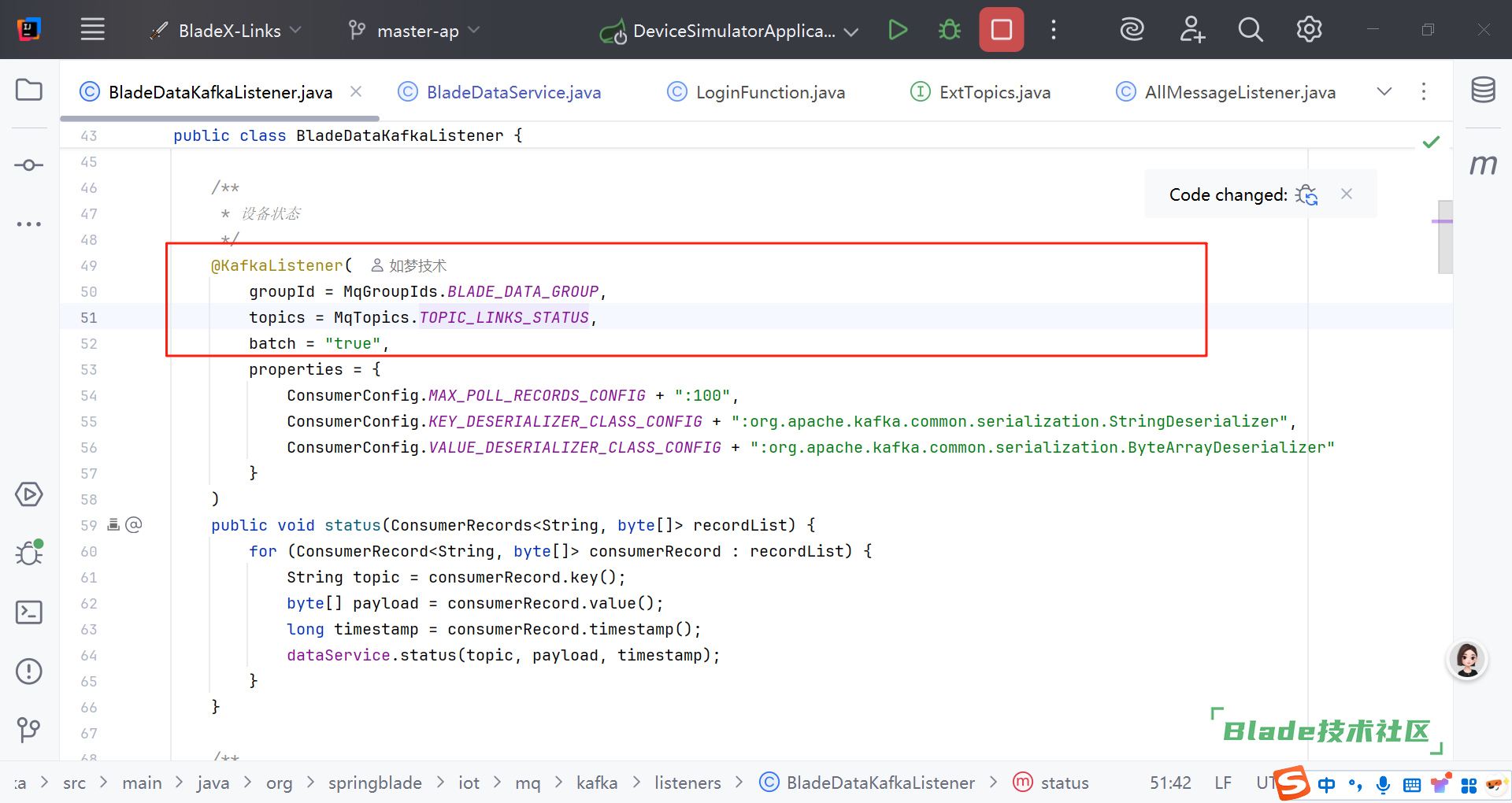This screenshot has height=803, width=1512.
Task: Reload classes from Code changed notification
Action: click(1307, 194)
